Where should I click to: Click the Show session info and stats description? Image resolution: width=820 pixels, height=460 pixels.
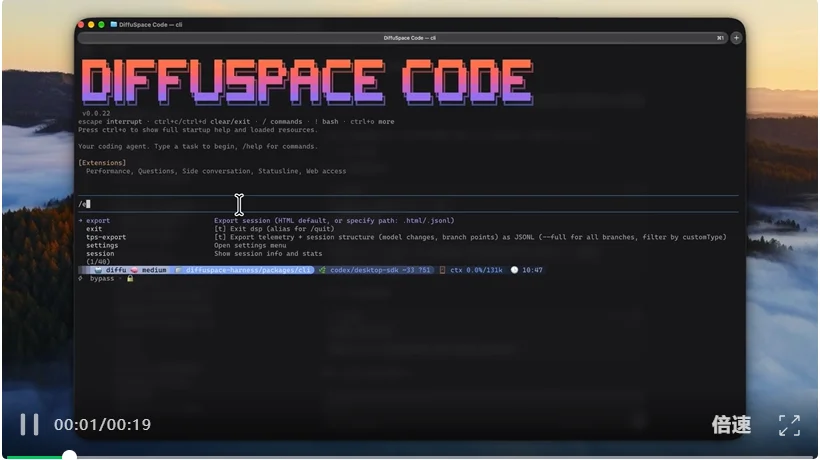[x=268, y=254]
